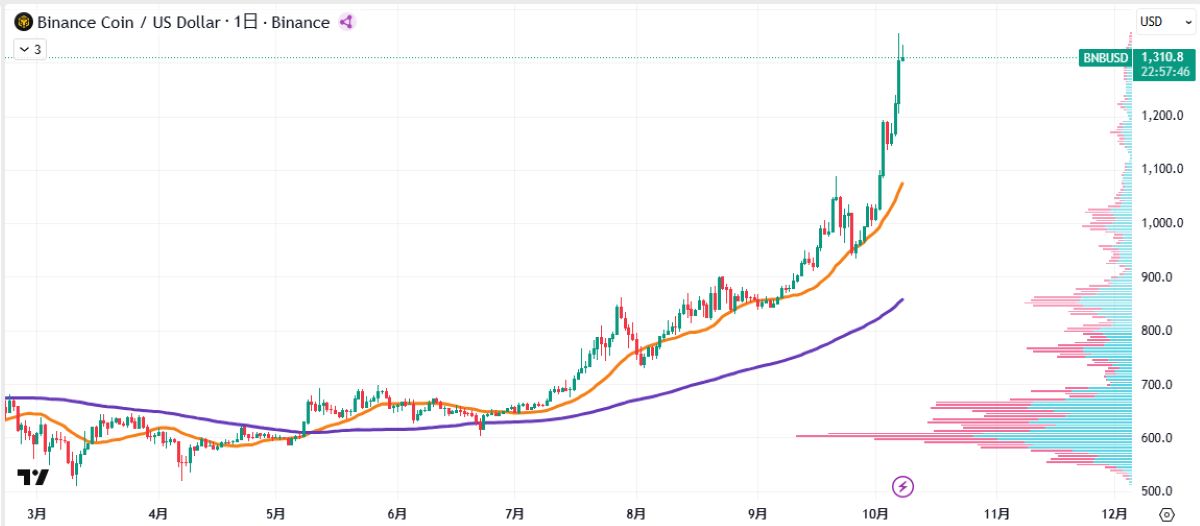Click the 10月 label on the time axis
This screenshot has height=526, width=1200.
877,514
